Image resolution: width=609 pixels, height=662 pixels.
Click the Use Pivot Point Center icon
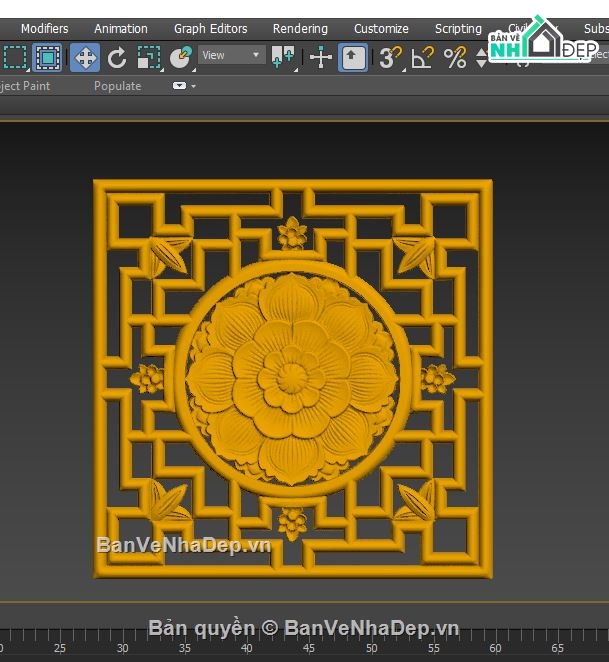283,57
